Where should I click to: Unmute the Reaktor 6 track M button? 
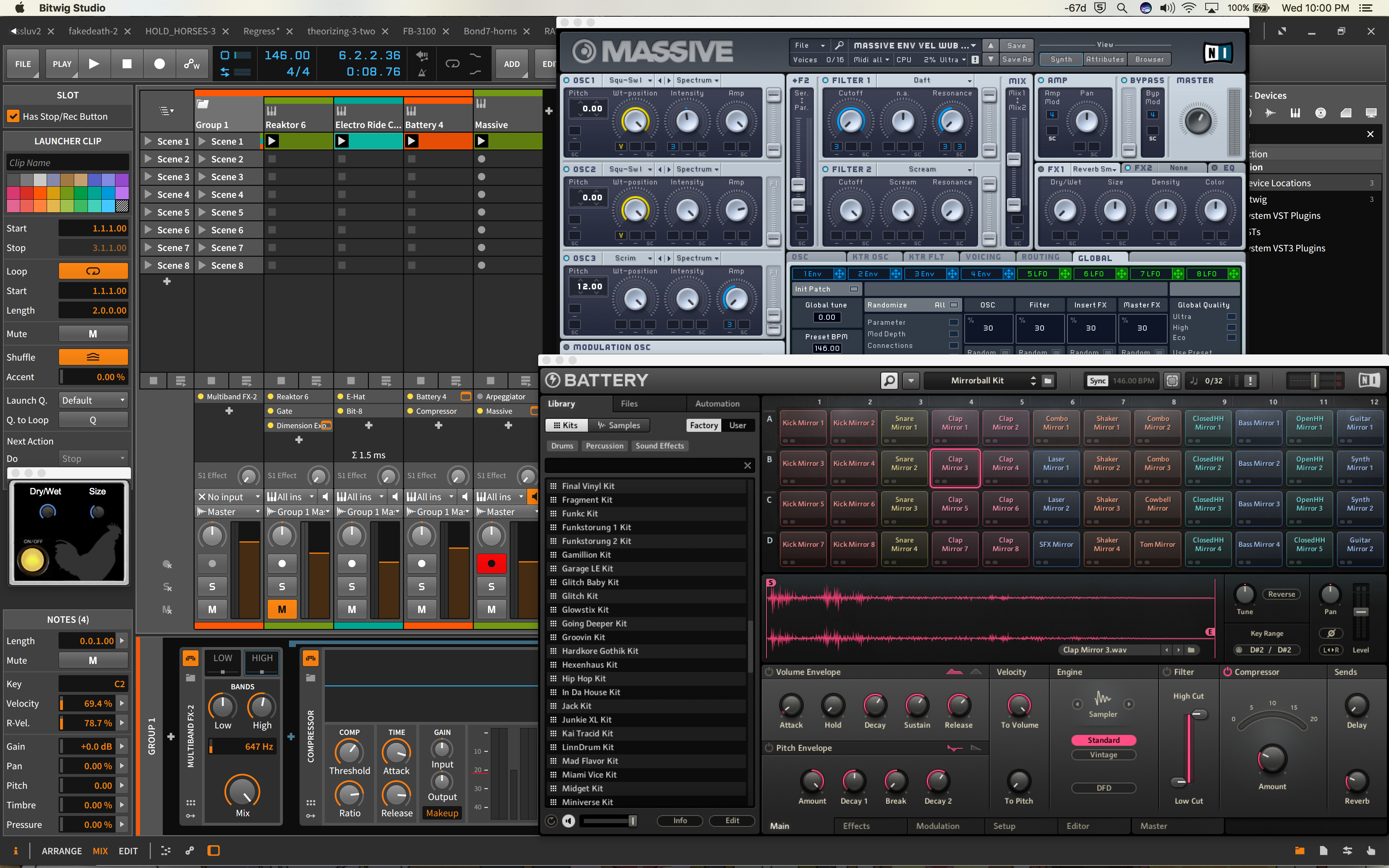pos(282,609)
